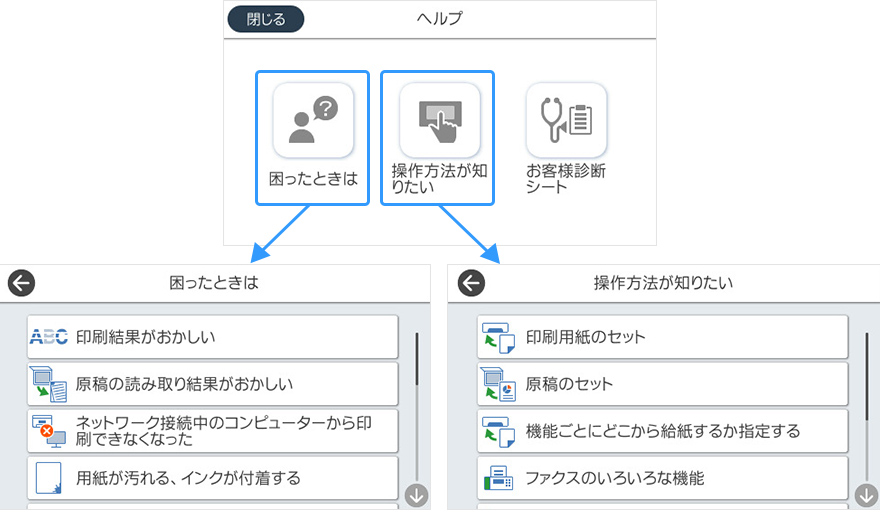Open the お客様診断シート stethoscope icon
This screenshot has width=880, height=512.
point(566,120)
